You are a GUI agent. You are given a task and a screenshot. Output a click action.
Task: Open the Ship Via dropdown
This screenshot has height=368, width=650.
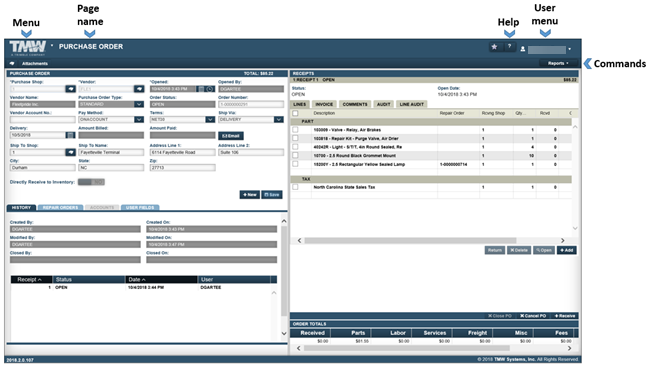pos(279,120)
